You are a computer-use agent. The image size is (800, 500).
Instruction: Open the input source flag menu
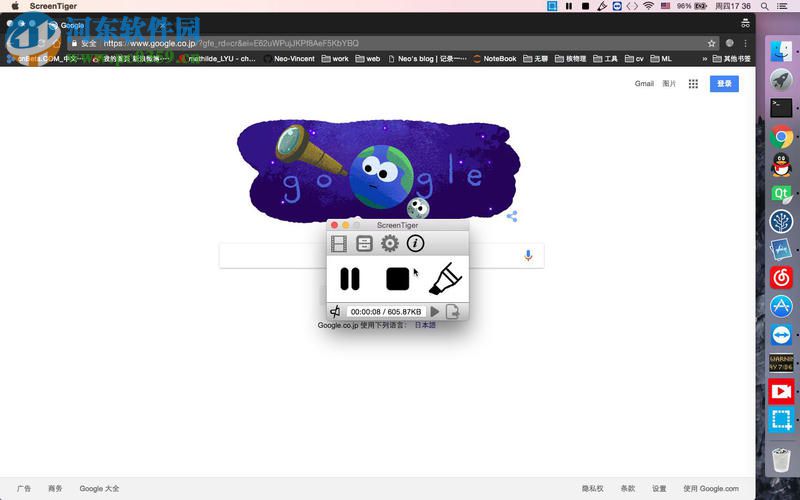[665, 6]
